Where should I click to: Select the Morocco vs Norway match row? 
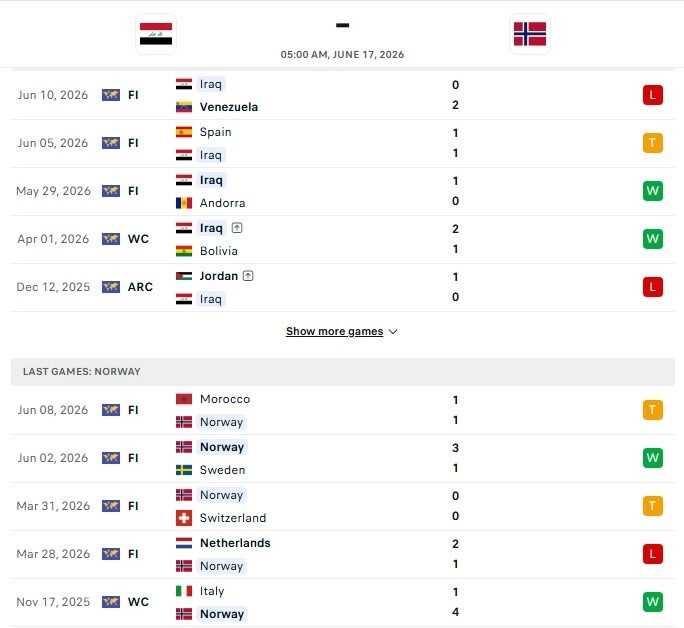342,410
